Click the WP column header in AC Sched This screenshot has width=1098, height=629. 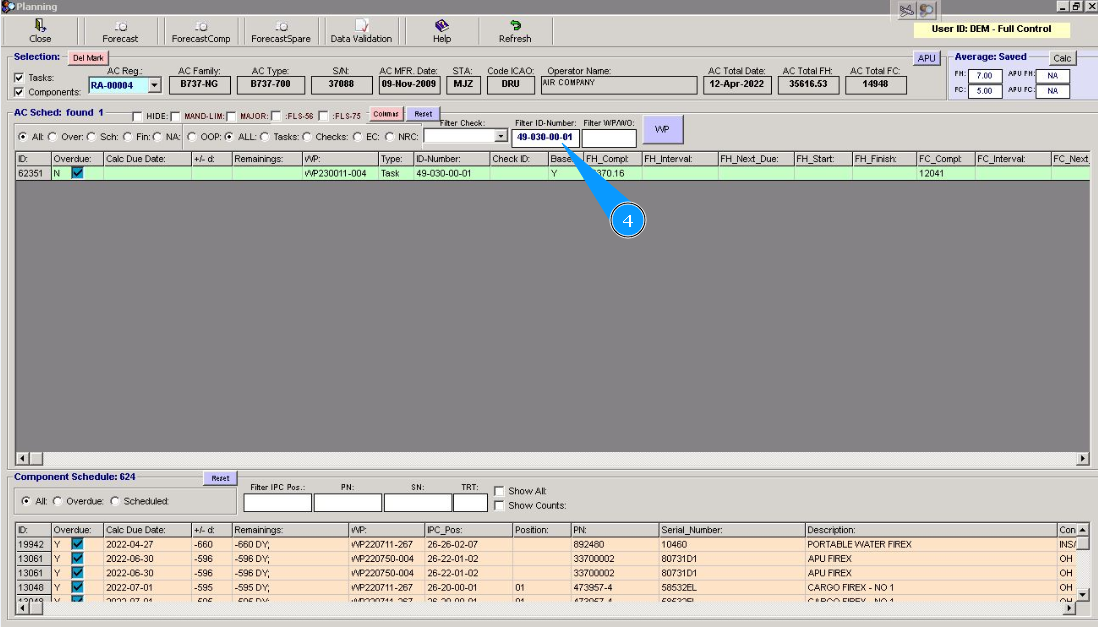pos(338,159)
